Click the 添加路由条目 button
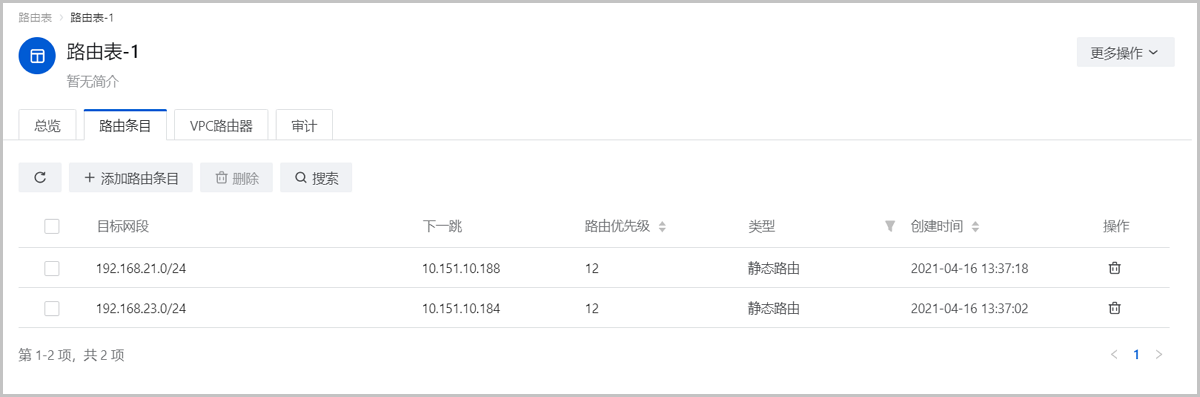Viewport: 1200px width, 397px height. pos(130,178)
